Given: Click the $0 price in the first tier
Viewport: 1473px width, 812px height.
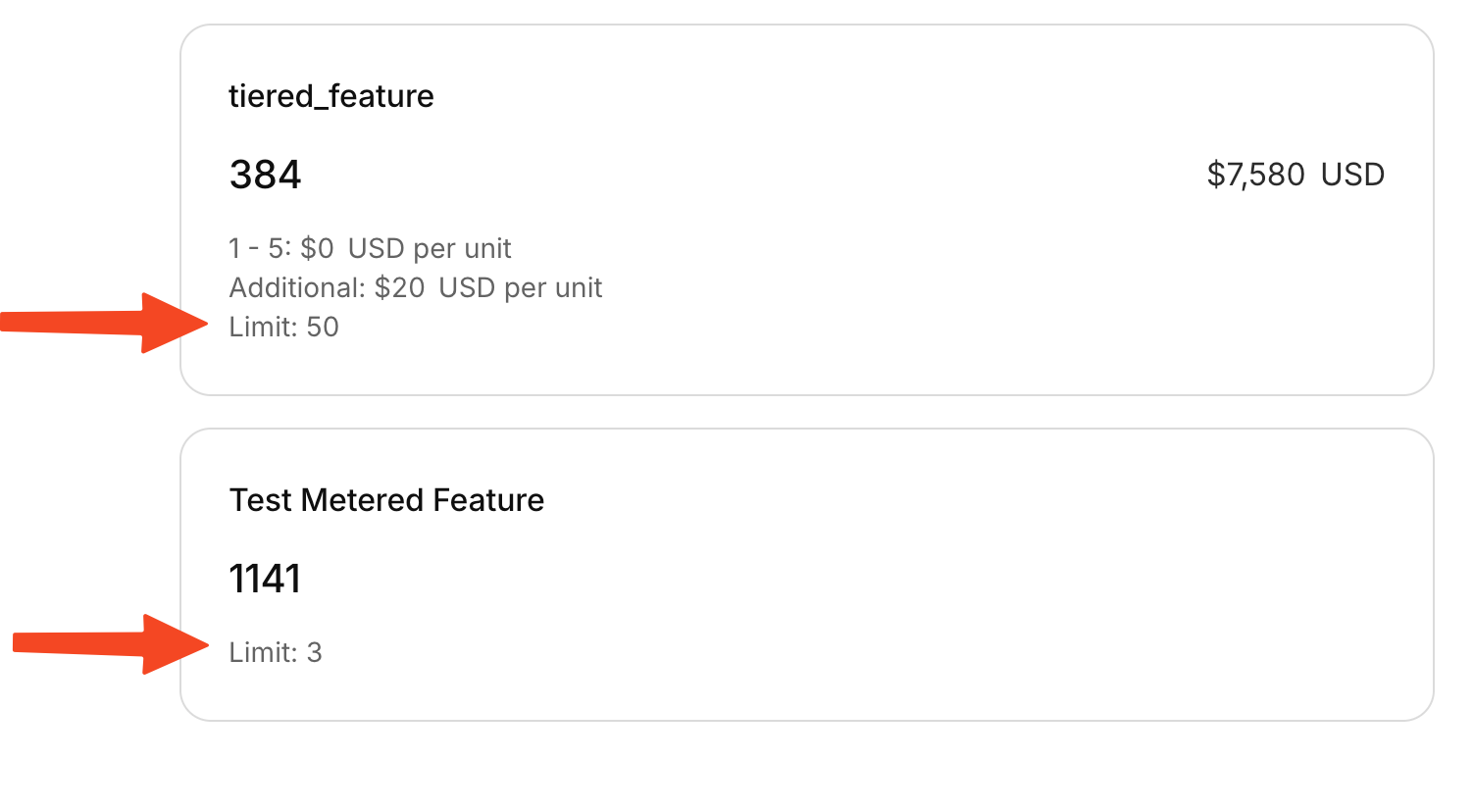Looking at the screenshot, I should point(318,249).
